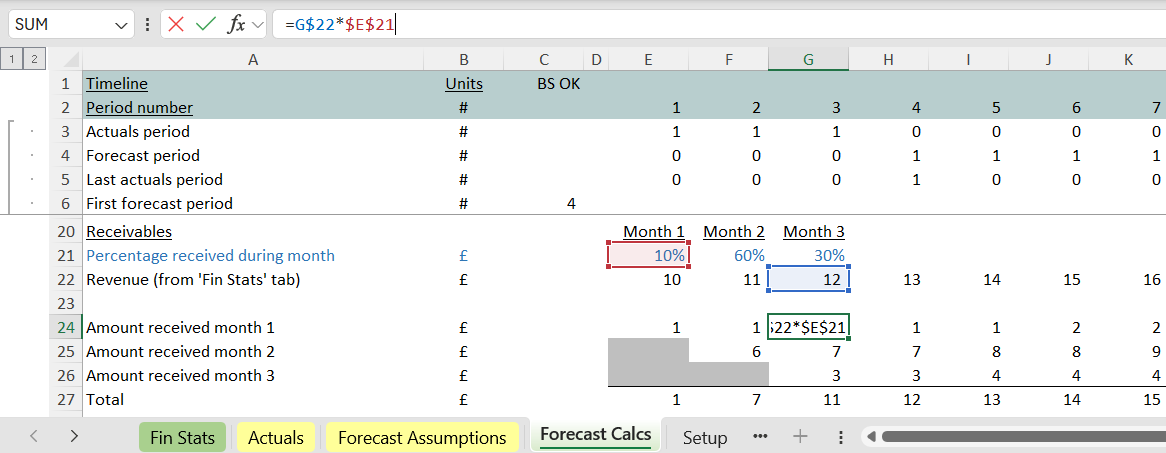1166x453 pixels.
Task: Expand the dropdown arrow beside fx
Action: pyautogui.click(x=257, y=24)
